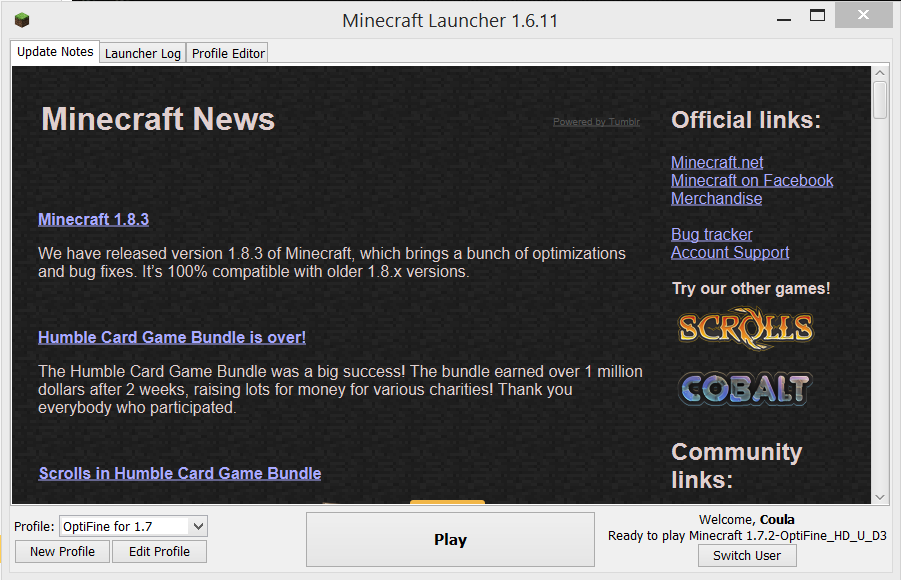Open the Launcher Log tab

[143, 53]
